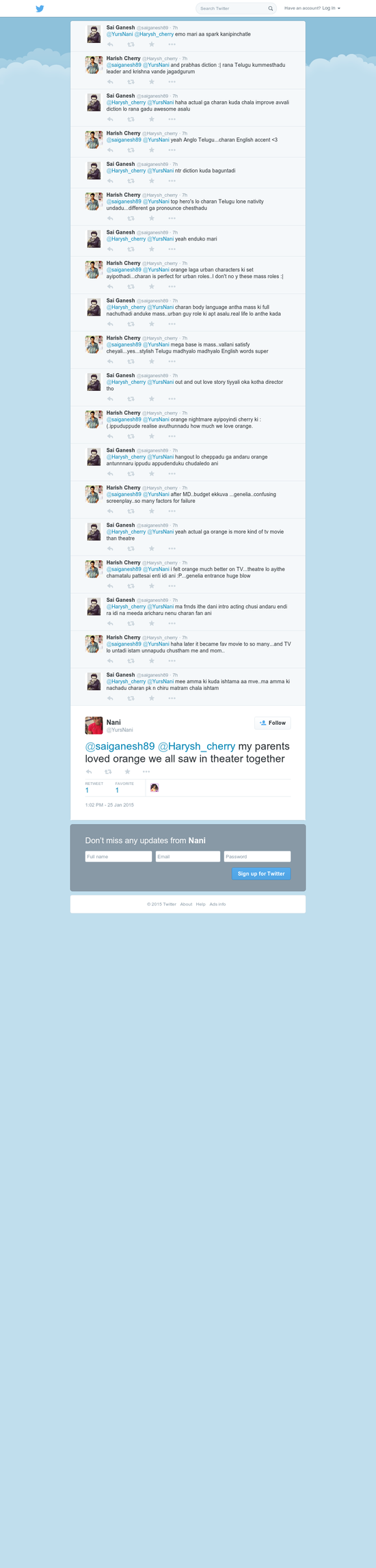376x1568 pixels.
Task: Favorite Nani's 'my parents loved orange' tweet
Action: tap(127, 771)
